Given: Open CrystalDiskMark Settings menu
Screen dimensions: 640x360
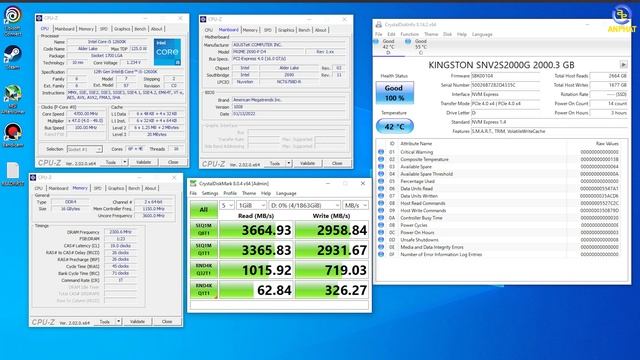Looking at the screenshot, I should (x=210, y=193).
